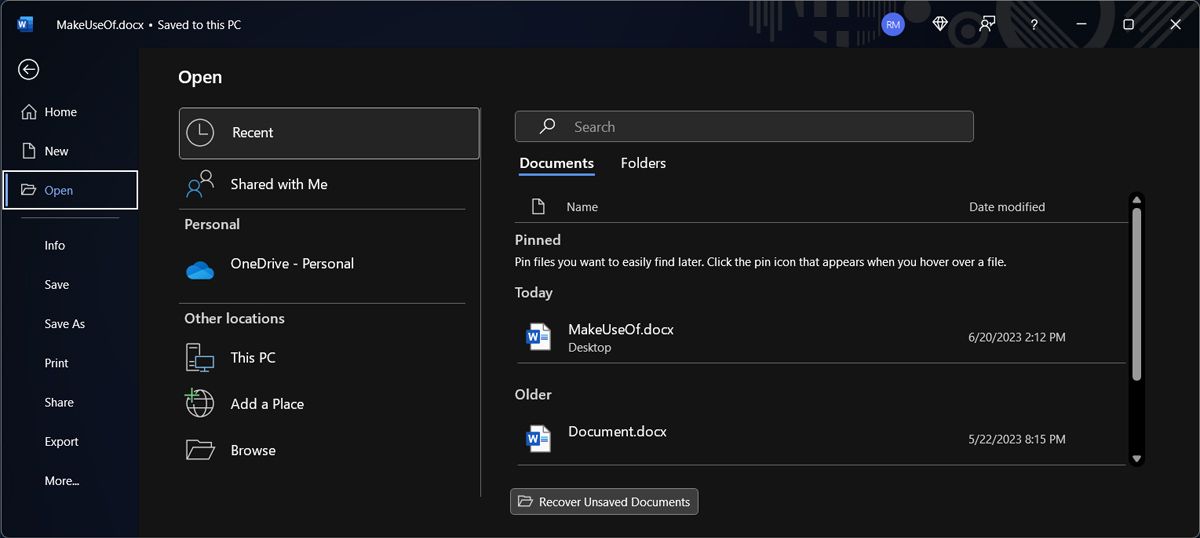Click the scrollbar down arrow in file list
Image resolution: width=1200 pixels, height=538 pixels.
coord(1136,458)
